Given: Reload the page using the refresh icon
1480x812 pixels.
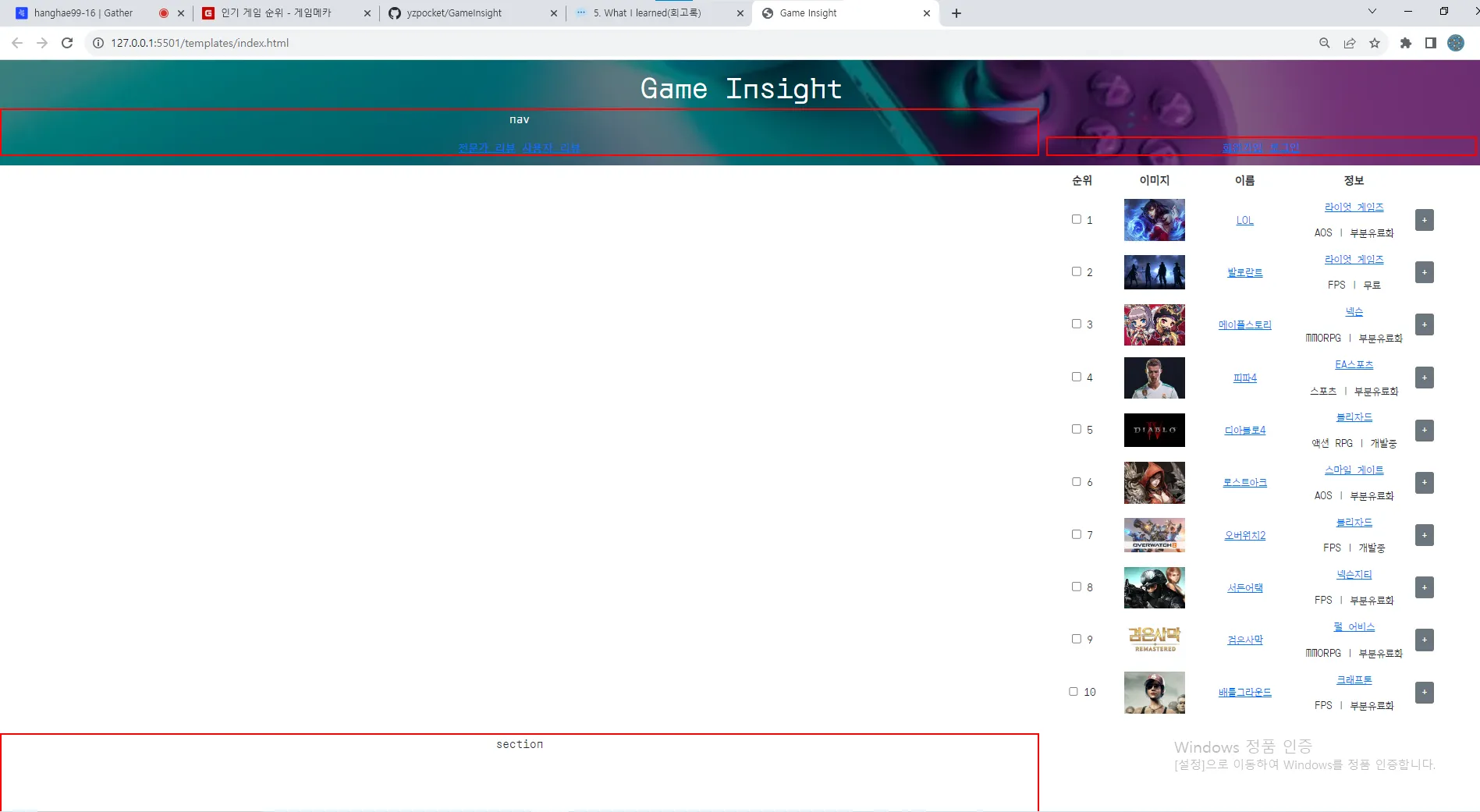Looking at the screenshot, I should [67, 43].
